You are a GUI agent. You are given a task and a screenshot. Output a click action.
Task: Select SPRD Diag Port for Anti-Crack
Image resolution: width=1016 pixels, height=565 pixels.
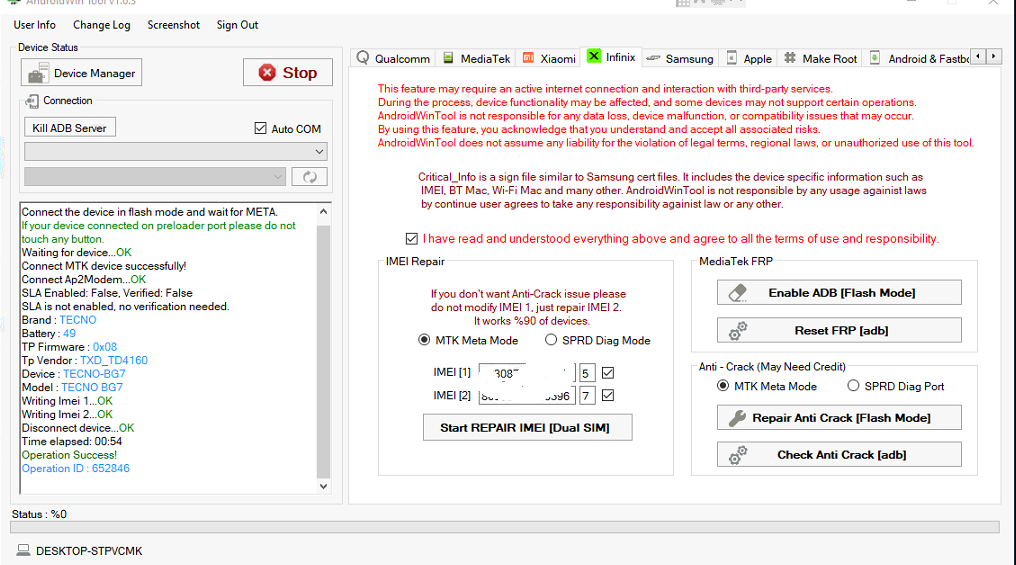coord(853,386)
